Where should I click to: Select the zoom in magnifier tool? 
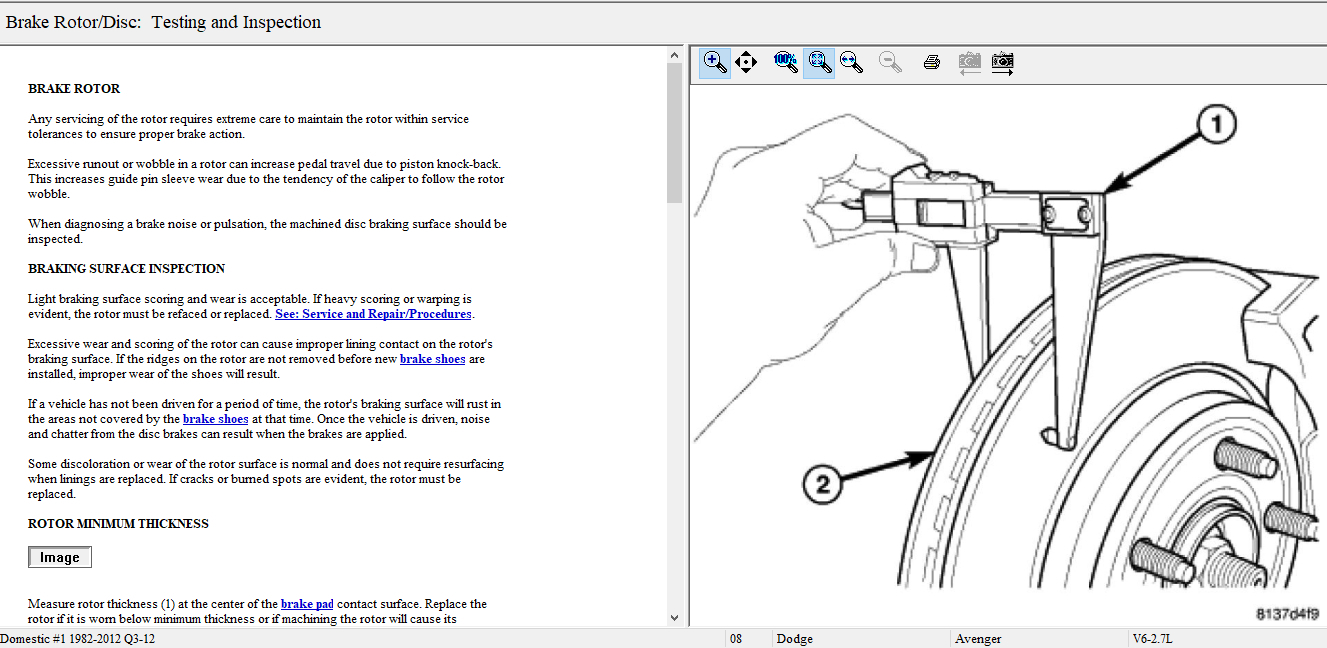715,62
